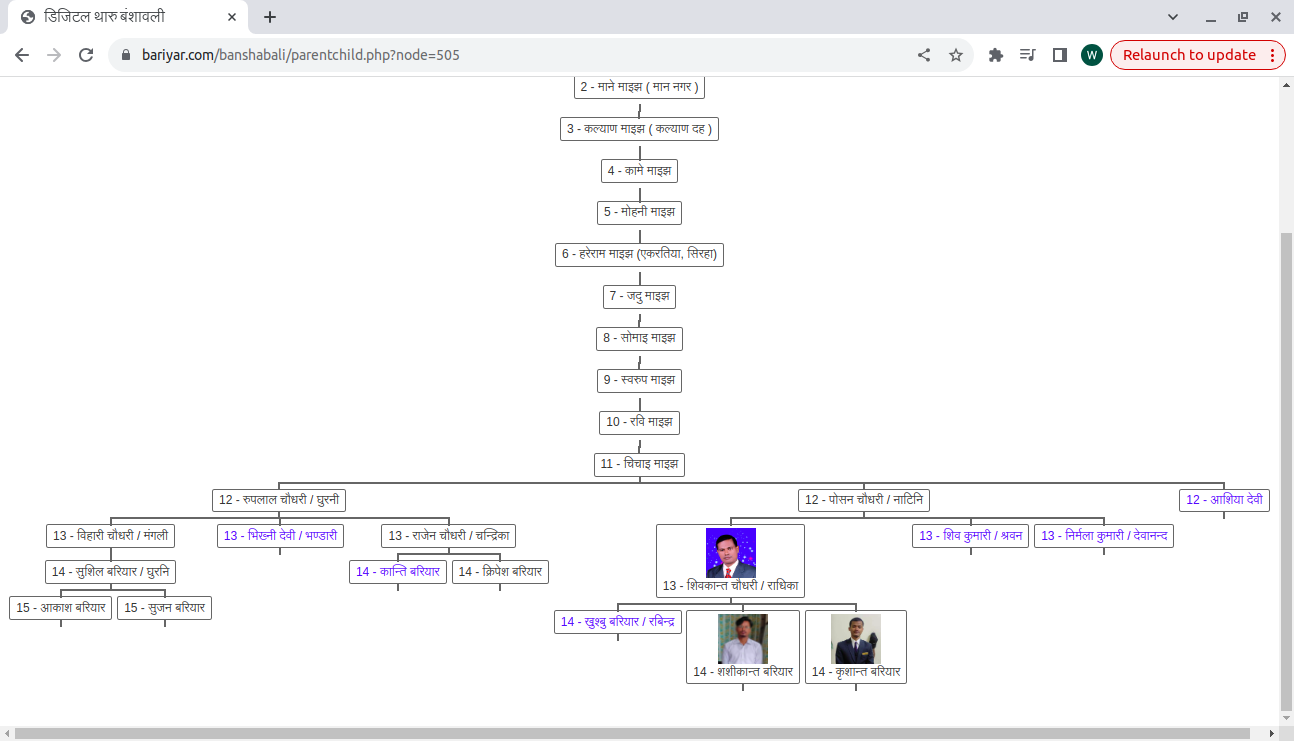Go back to the previous page
This screenshot has height=741, width=1294.
click(22, 55)
